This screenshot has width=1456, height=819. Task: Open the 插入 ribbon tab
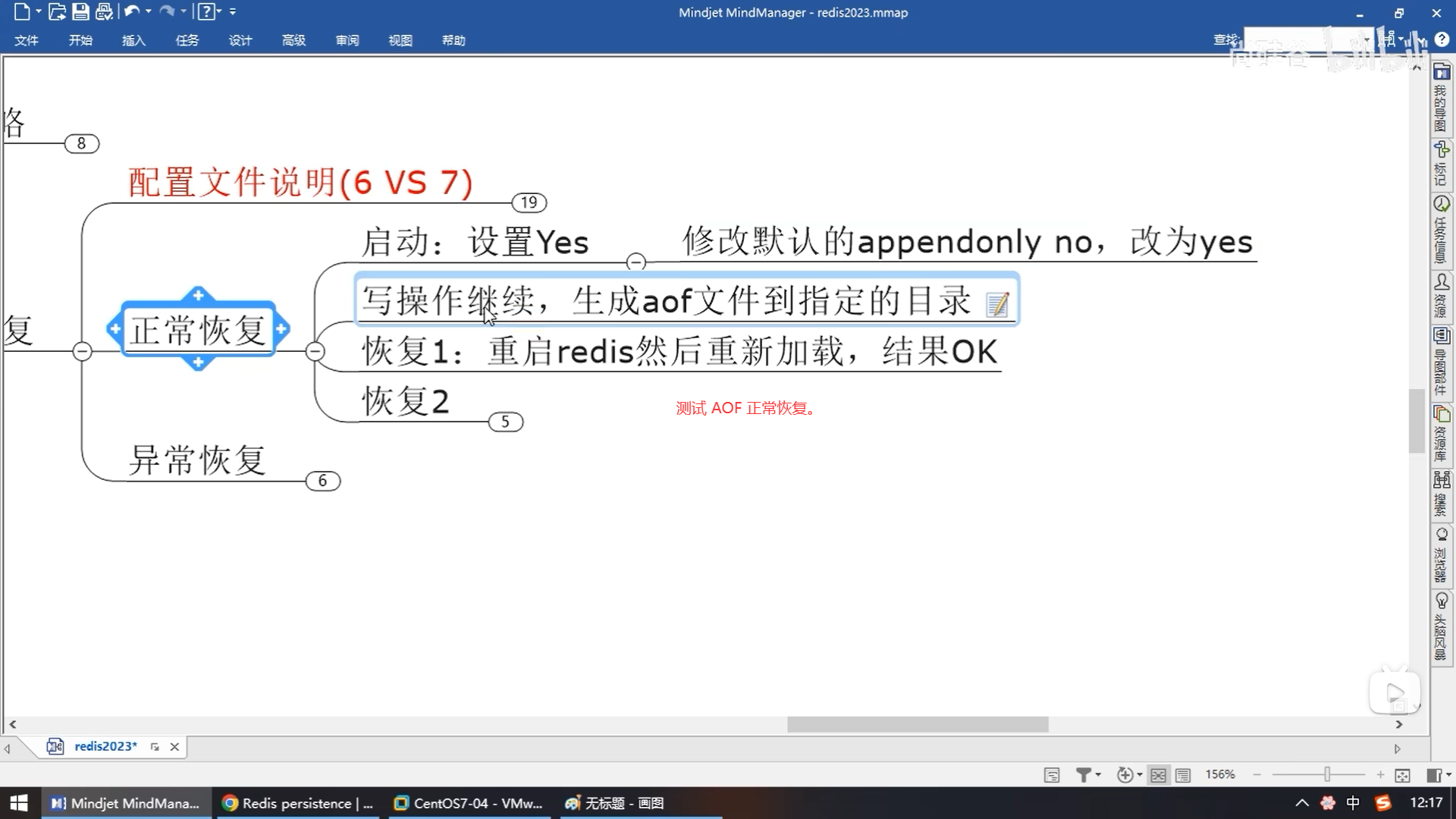click(x=133, y=40)
